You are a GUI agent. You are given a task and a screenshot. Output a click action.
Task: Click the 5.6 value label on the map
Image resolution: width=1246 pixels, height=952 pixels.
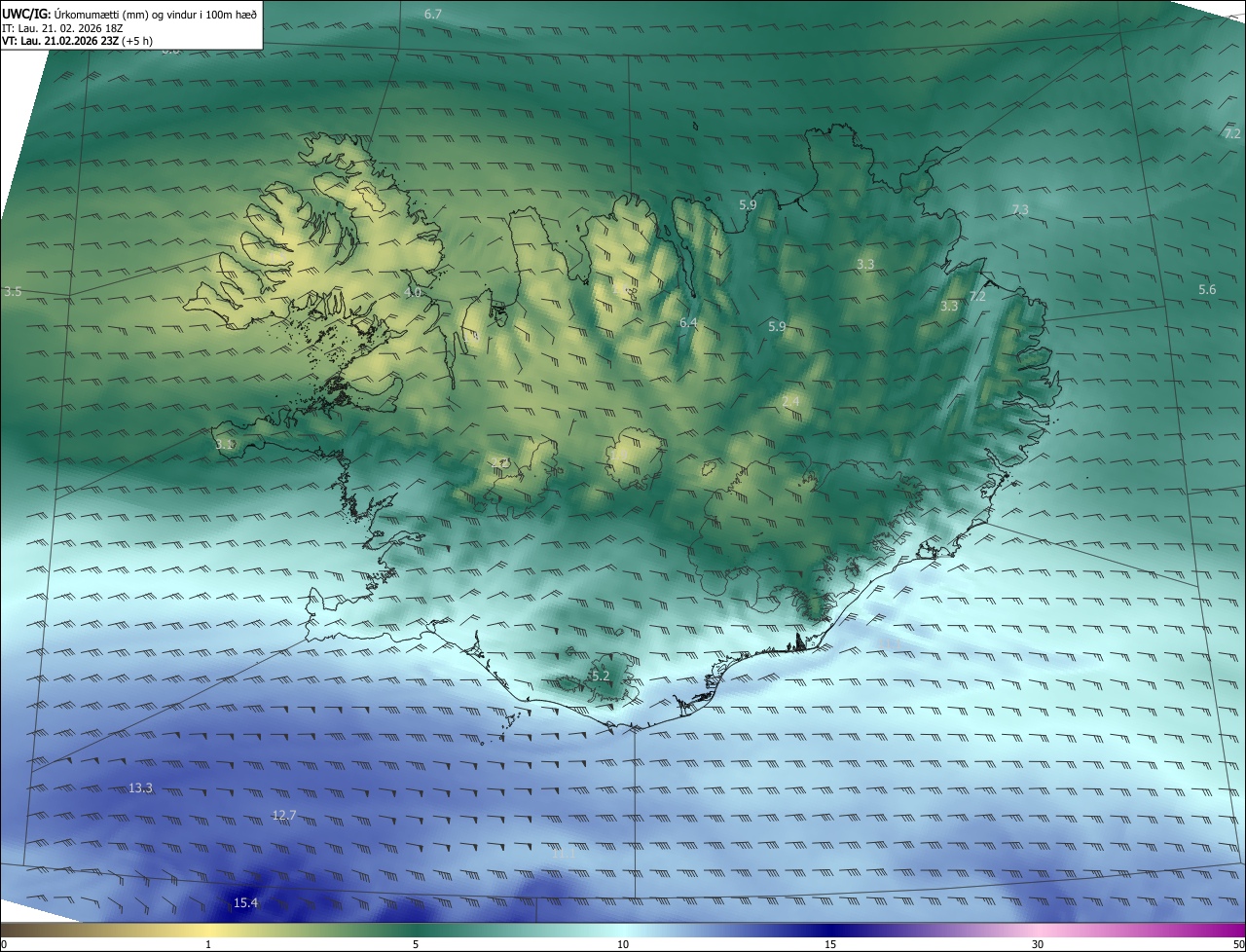click(x=1207, y=290)
